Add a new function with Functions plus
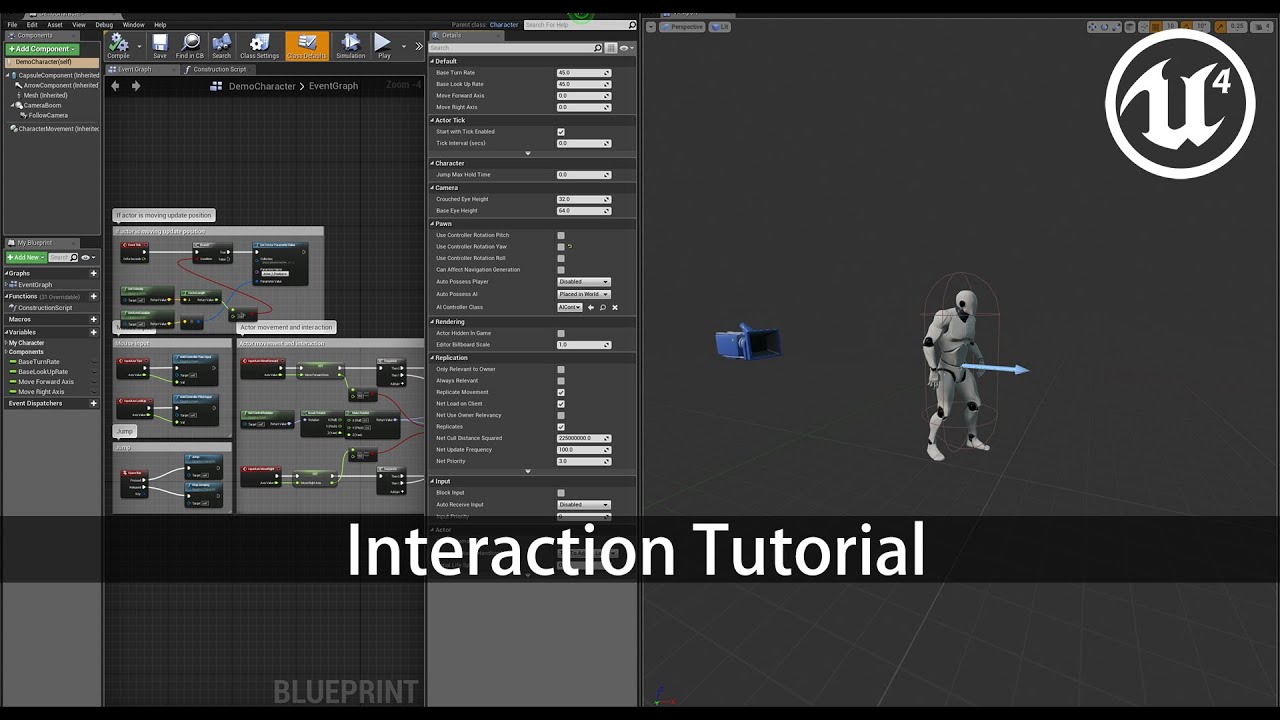Viewport: 1280px width, 720px height. click(94, 296)
